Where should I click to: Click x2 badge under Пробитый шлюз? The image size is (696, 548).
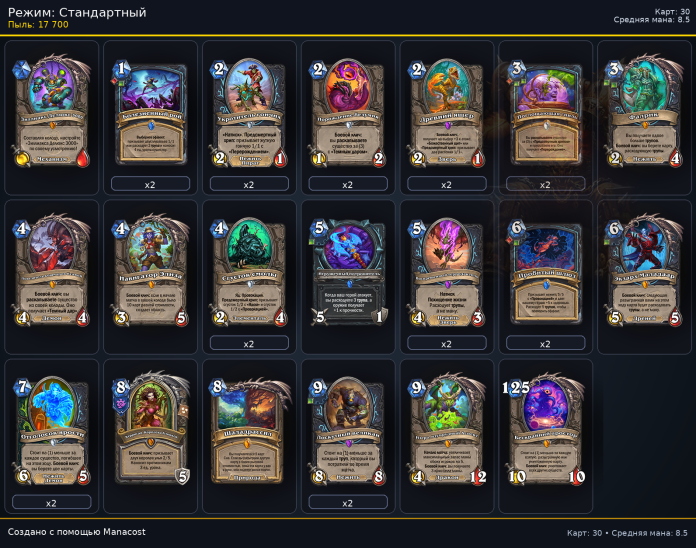tap(546, 343)
